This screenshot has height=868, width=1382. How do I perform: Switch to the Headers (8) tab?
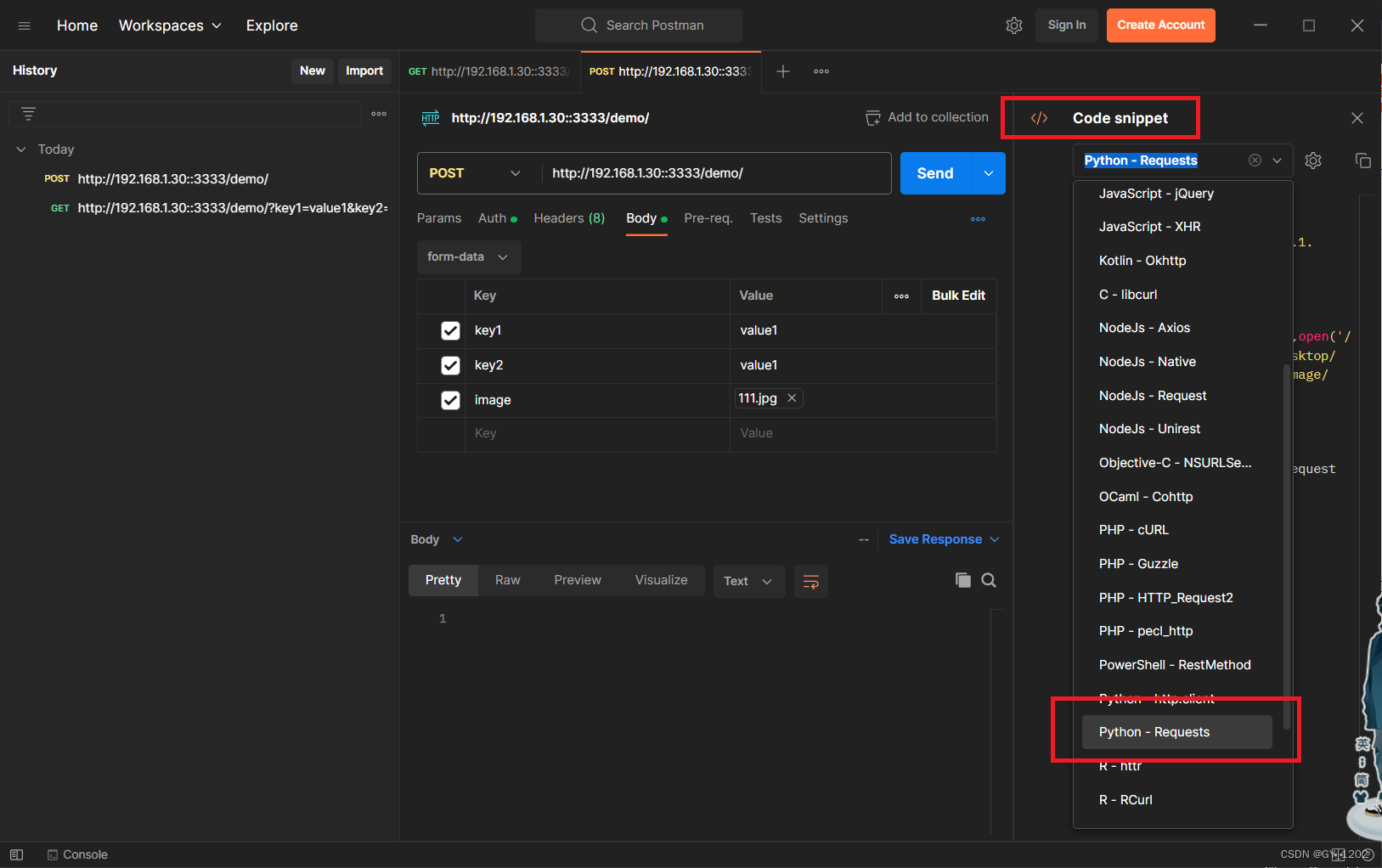(x=569, y=218)
